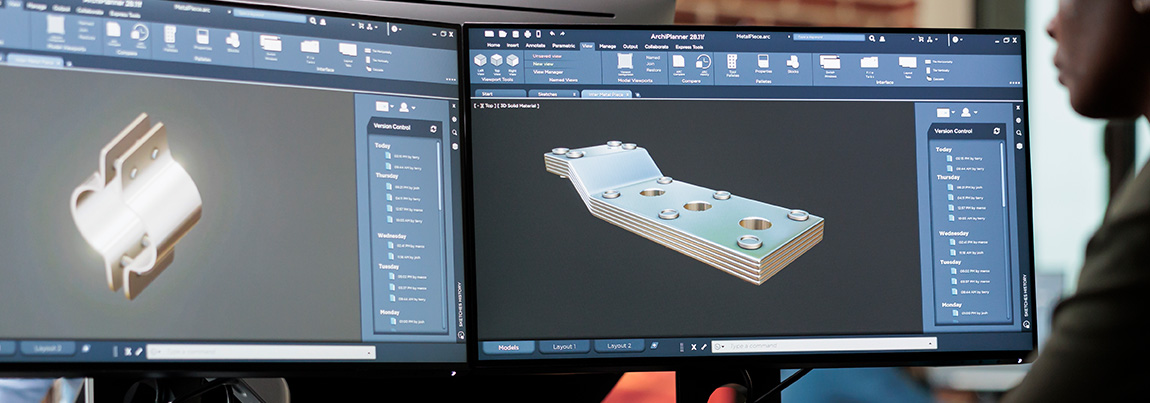This screenshot has height=403, width=1150.
Task: Click the command input field on left monitor
Action: 262,352
